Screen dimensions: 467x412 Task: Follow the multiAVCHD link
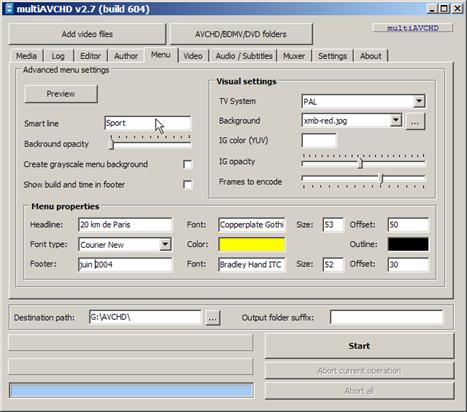click(413, 28)
